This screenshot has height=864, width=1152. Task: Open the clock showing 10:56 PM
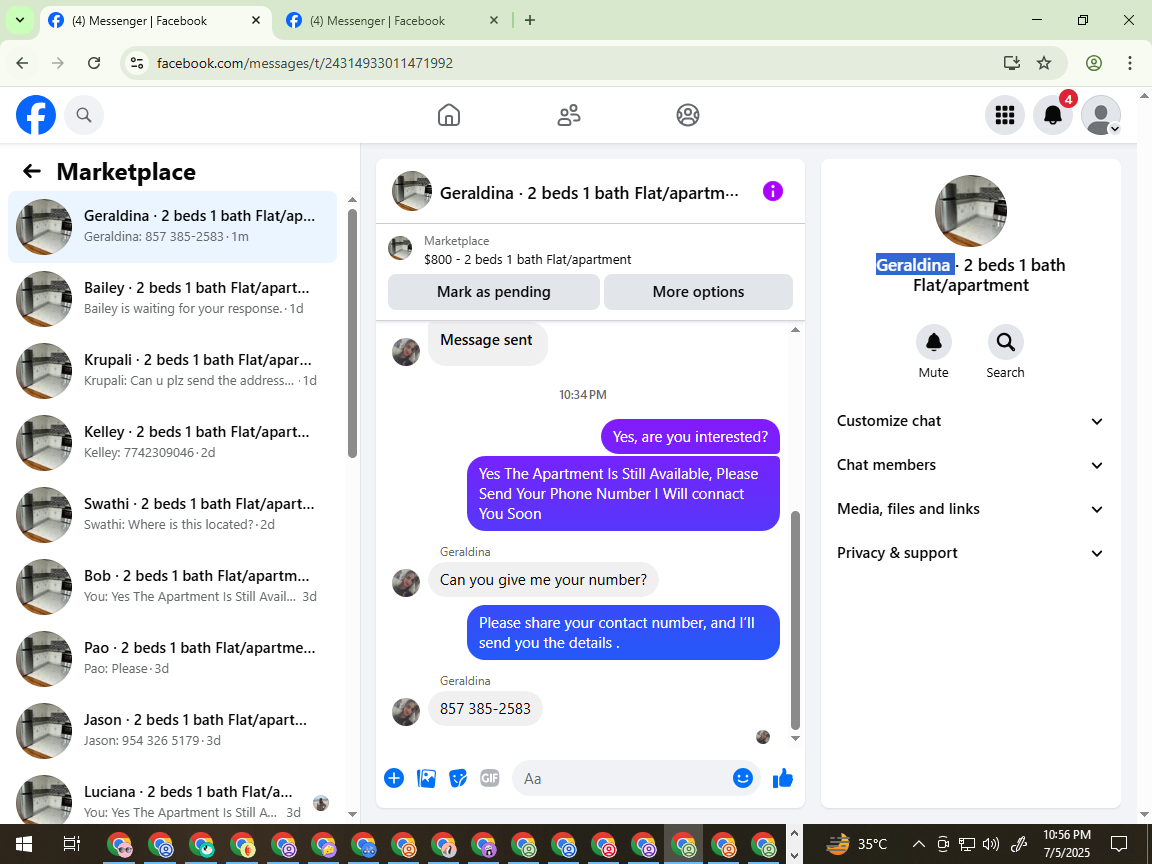point(1067,843)
